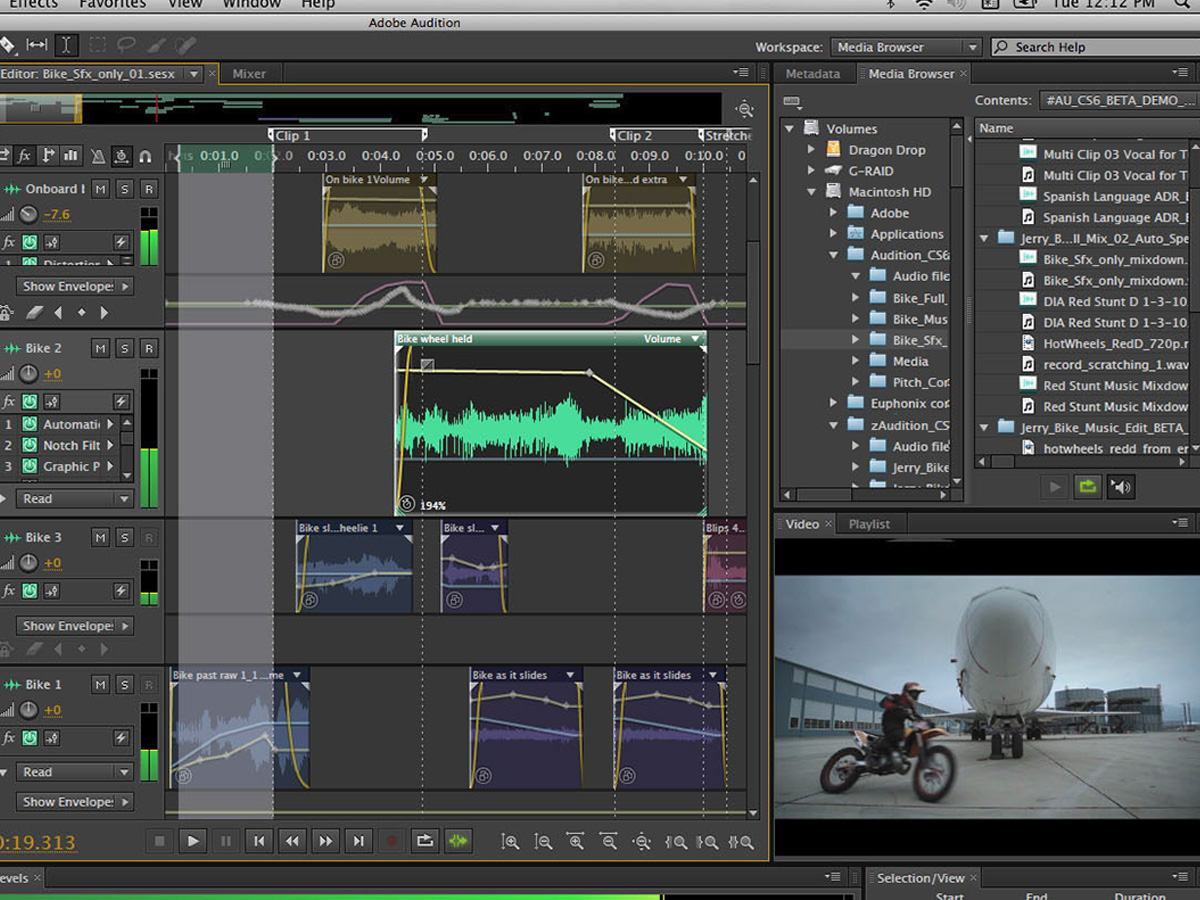This screenshot has height=900, width=1200.
Task: Toggle Media Browser loop playback button
Action: [1087, 487]
